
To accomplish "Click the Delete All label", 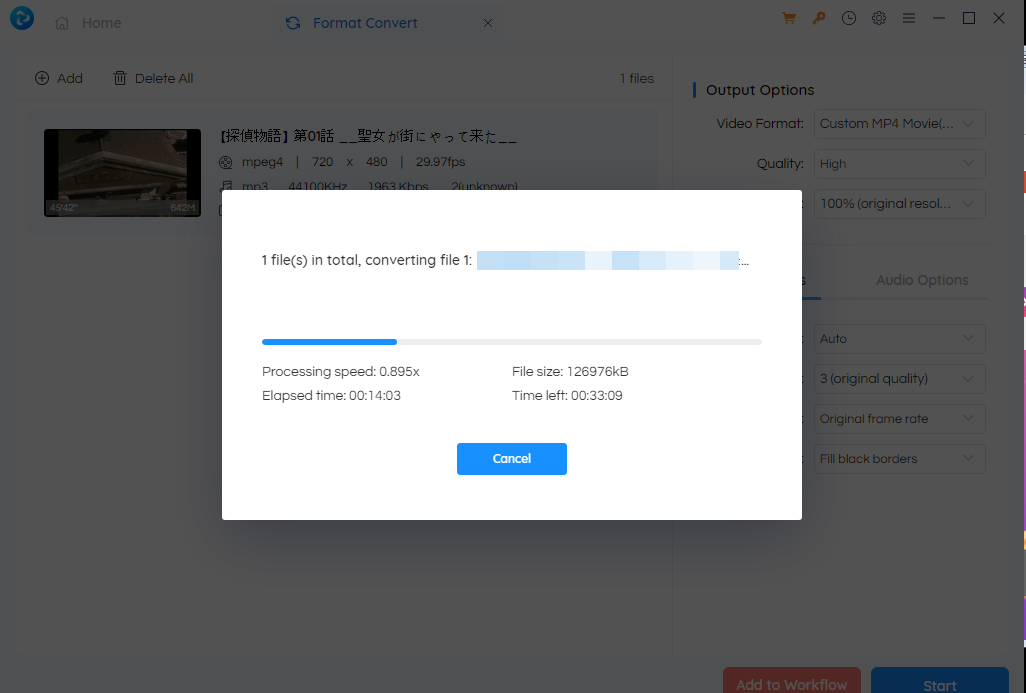I will [x=164, y=79].
